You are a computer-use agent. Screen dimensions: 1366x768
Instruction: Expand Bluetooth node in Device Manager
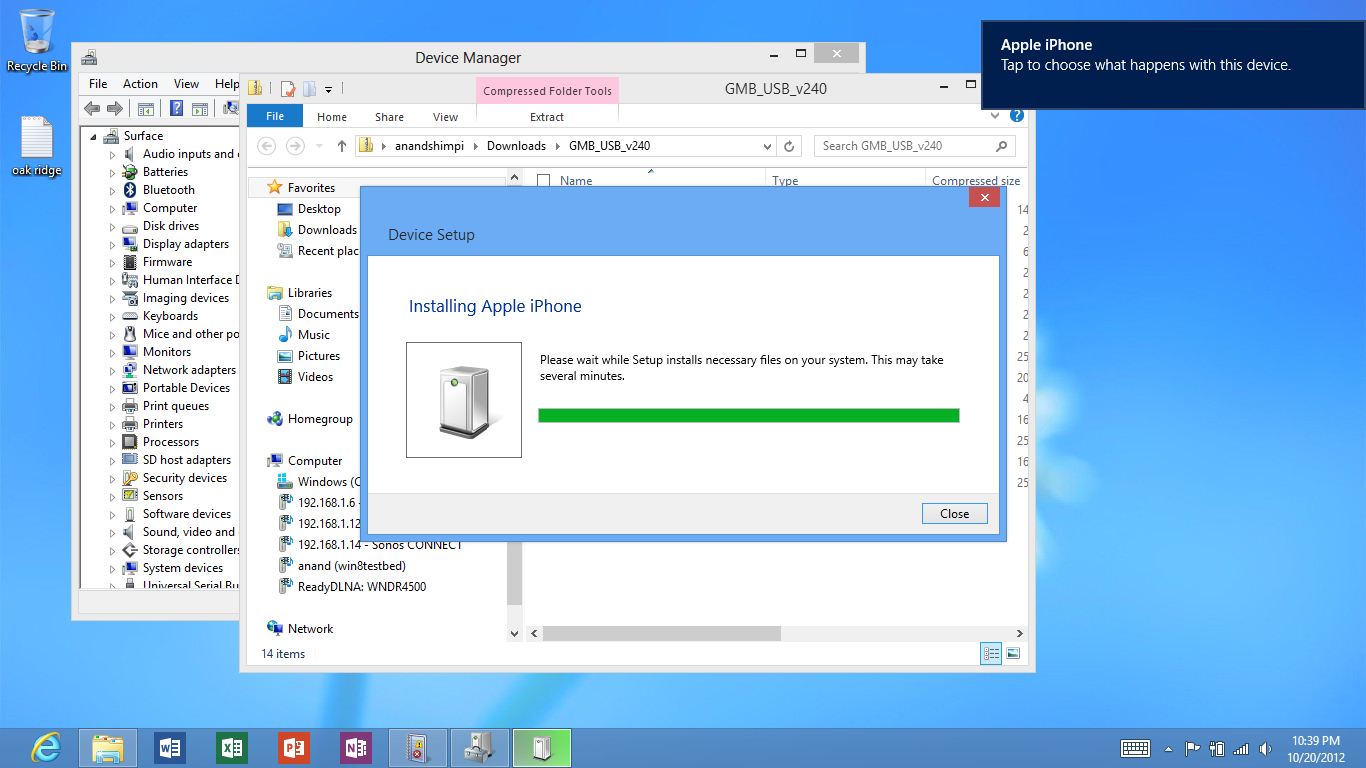(x=113, y=190)
